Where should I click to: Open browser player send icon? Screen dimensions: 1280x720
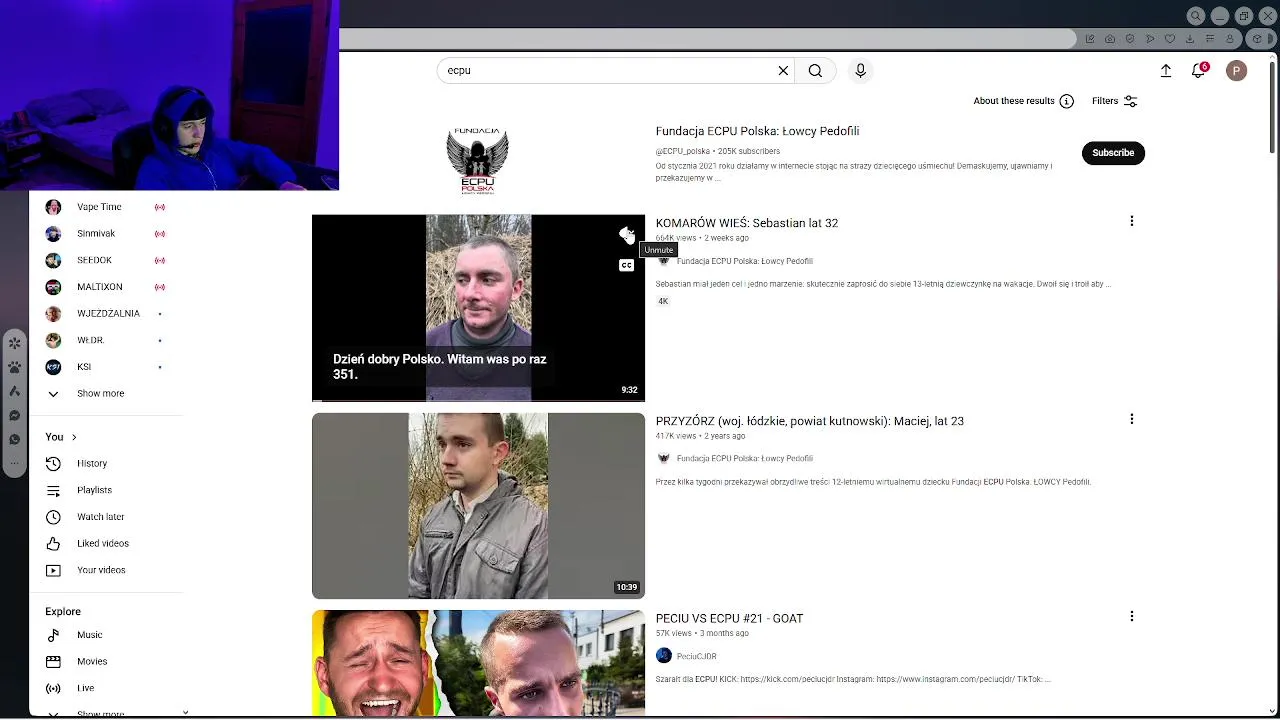tap(1150, 39)
